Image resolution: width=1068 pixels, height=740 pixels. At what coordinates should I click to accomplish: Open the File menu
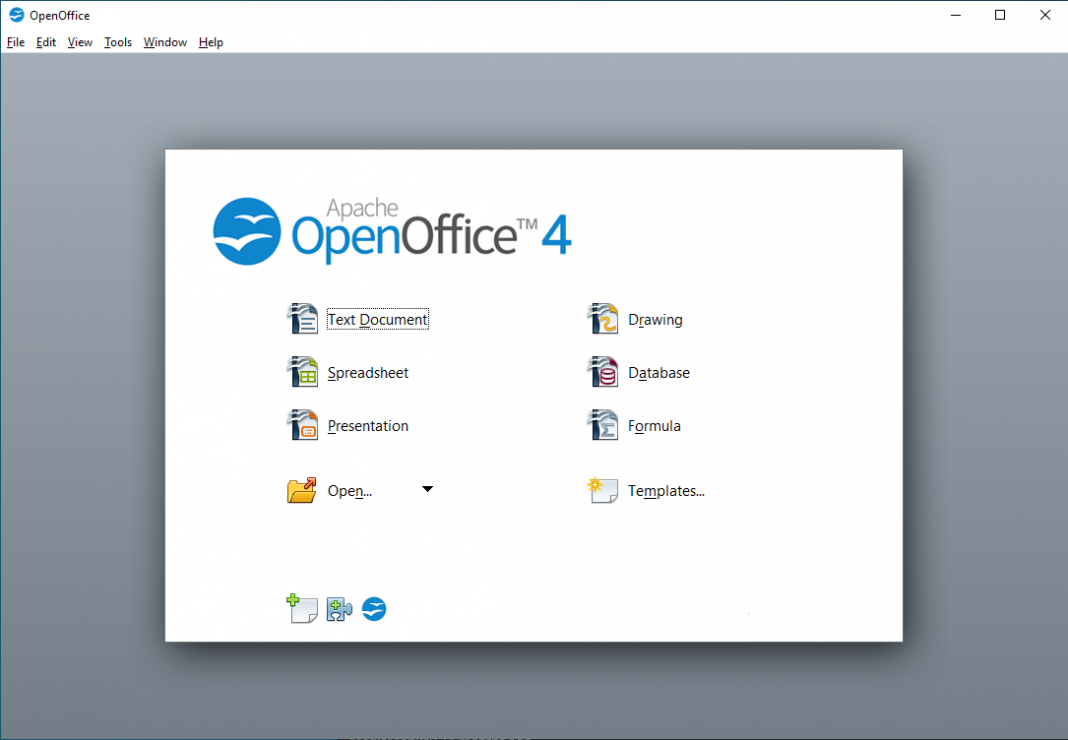point(15,42)
